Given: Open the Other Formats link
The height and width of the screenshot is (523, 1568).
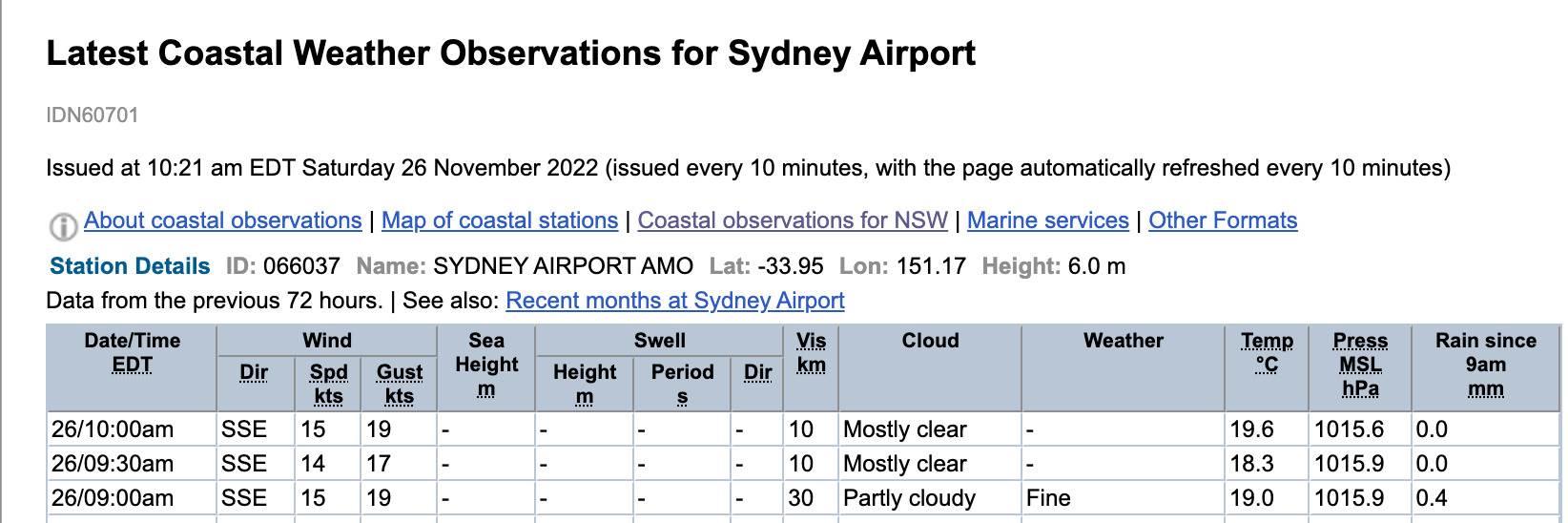Looking at the screenshot, I should tap(1223, 220).
